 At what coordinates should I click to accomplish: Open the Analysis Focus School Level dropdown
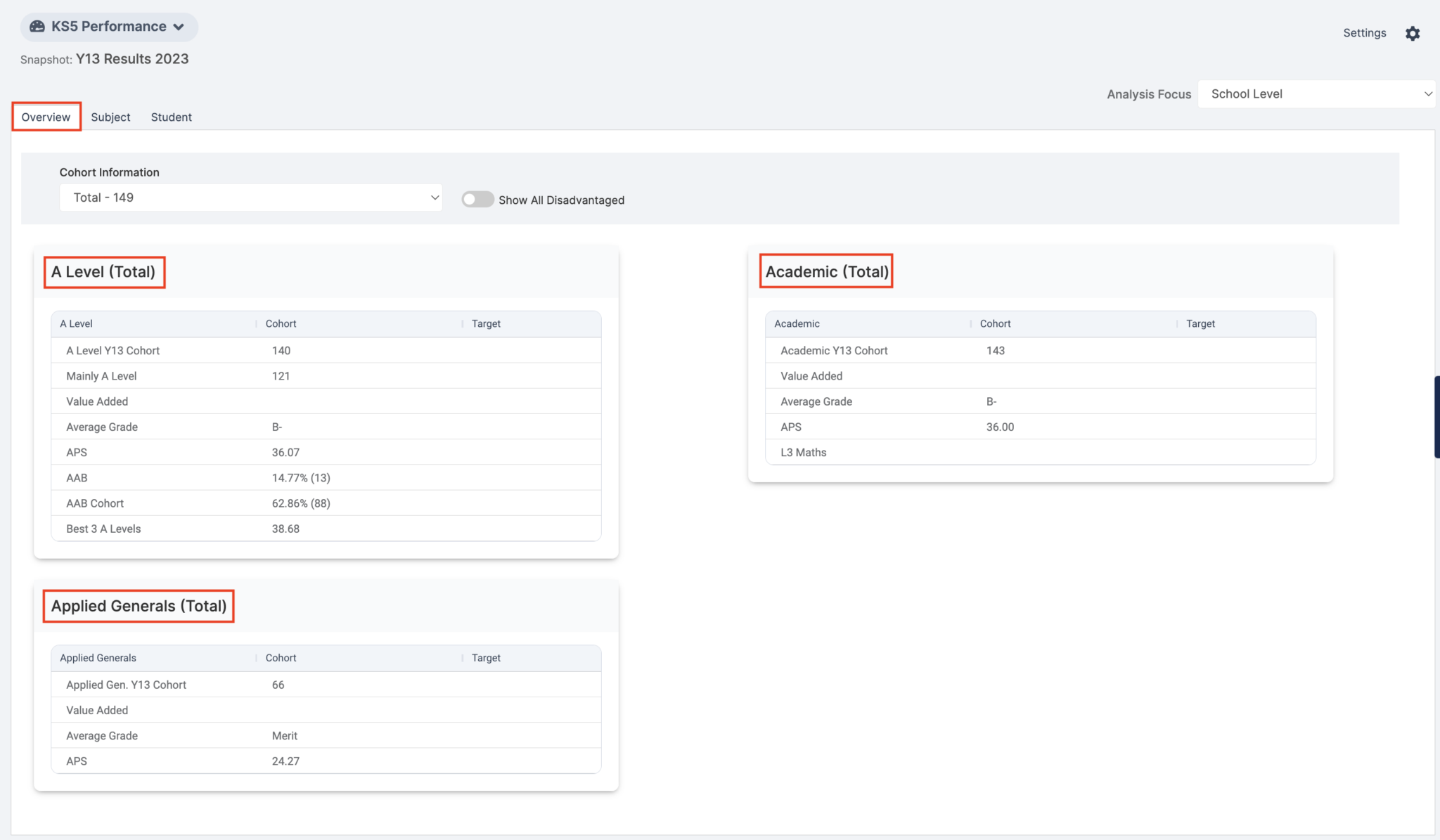coord(1316,93)
